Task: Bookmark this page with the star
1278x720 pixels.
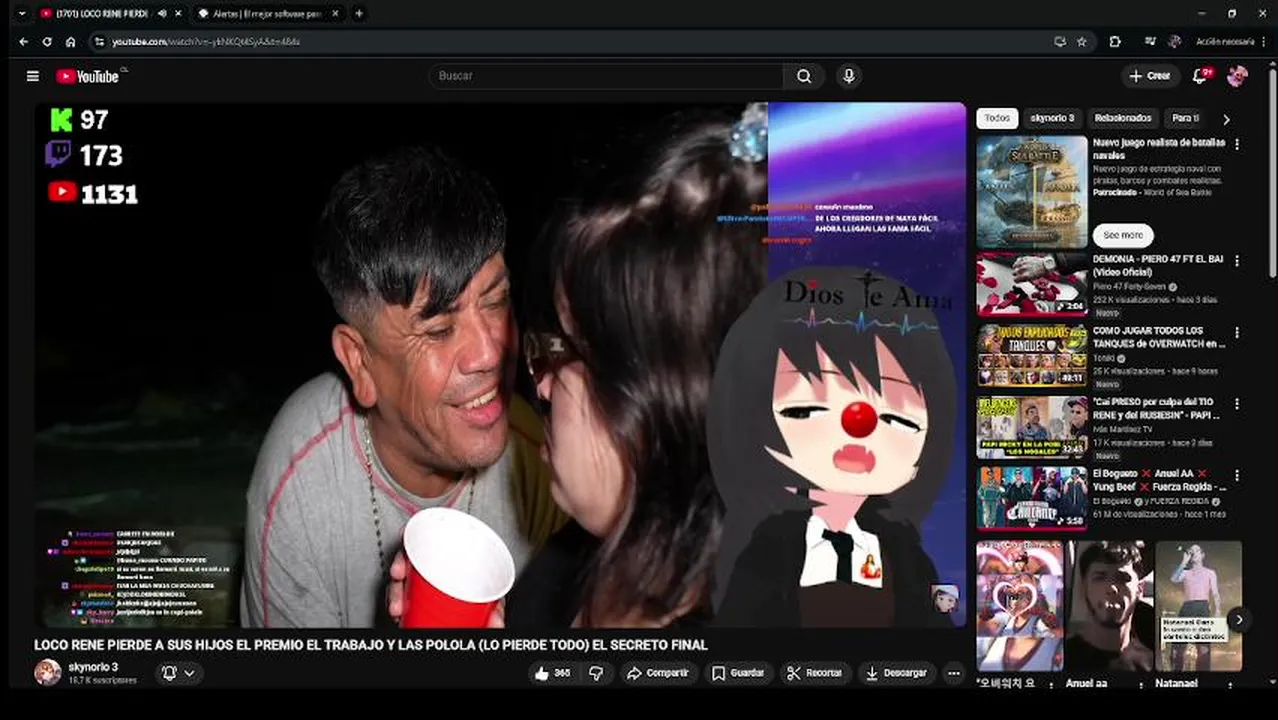Action: (1081, 42)
